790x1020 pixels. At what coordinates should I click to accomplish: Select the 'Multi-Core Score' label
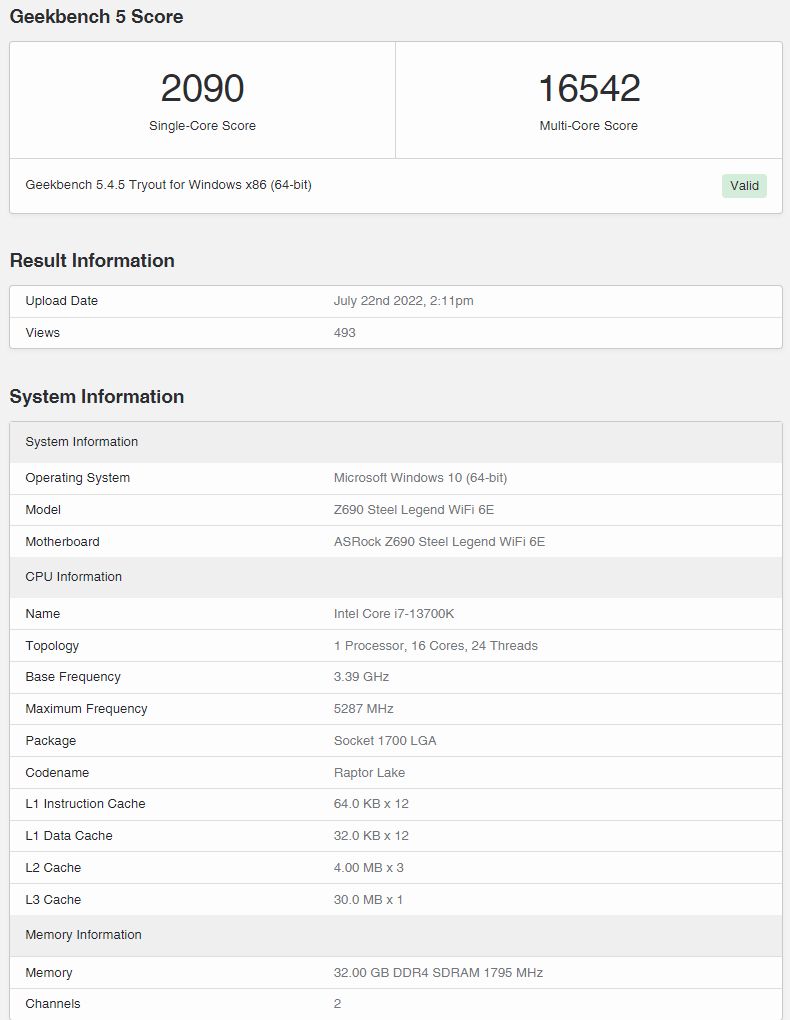[x=589, y=126]
